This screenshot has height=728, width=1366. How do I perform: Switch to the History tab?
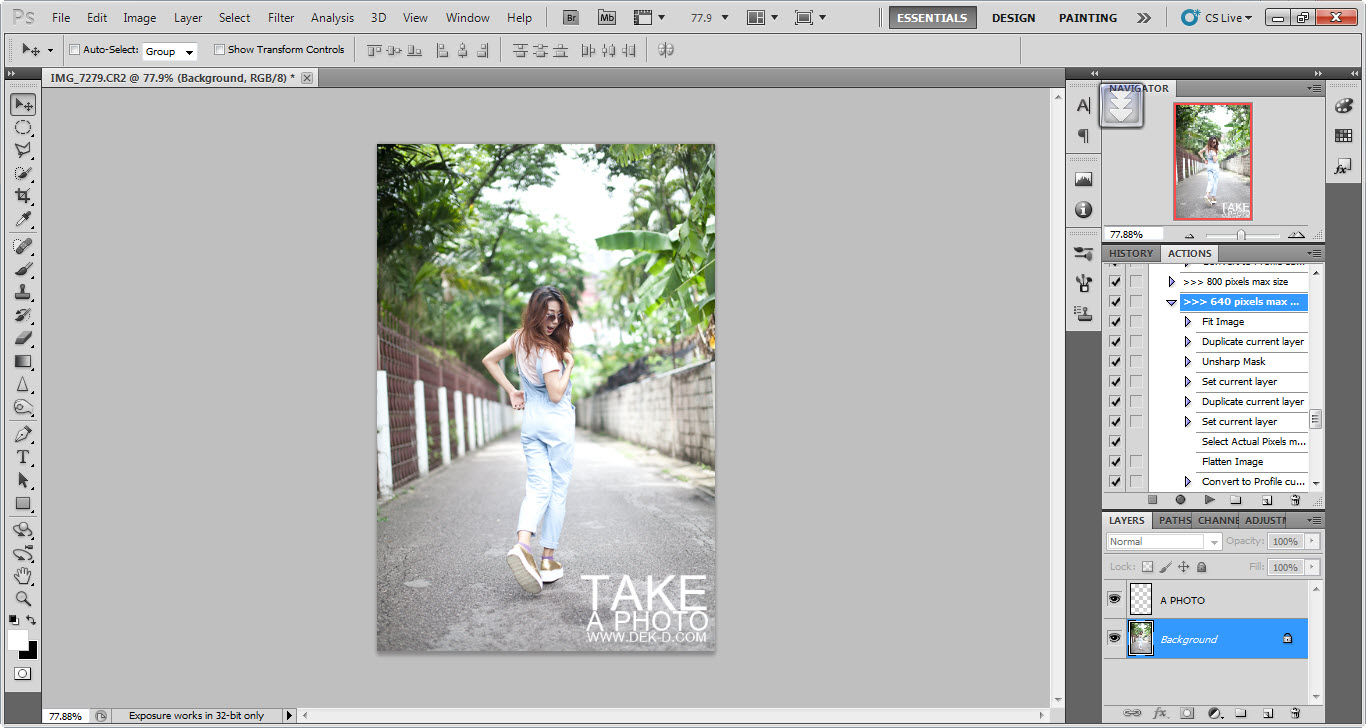(x=1131, y=254)
